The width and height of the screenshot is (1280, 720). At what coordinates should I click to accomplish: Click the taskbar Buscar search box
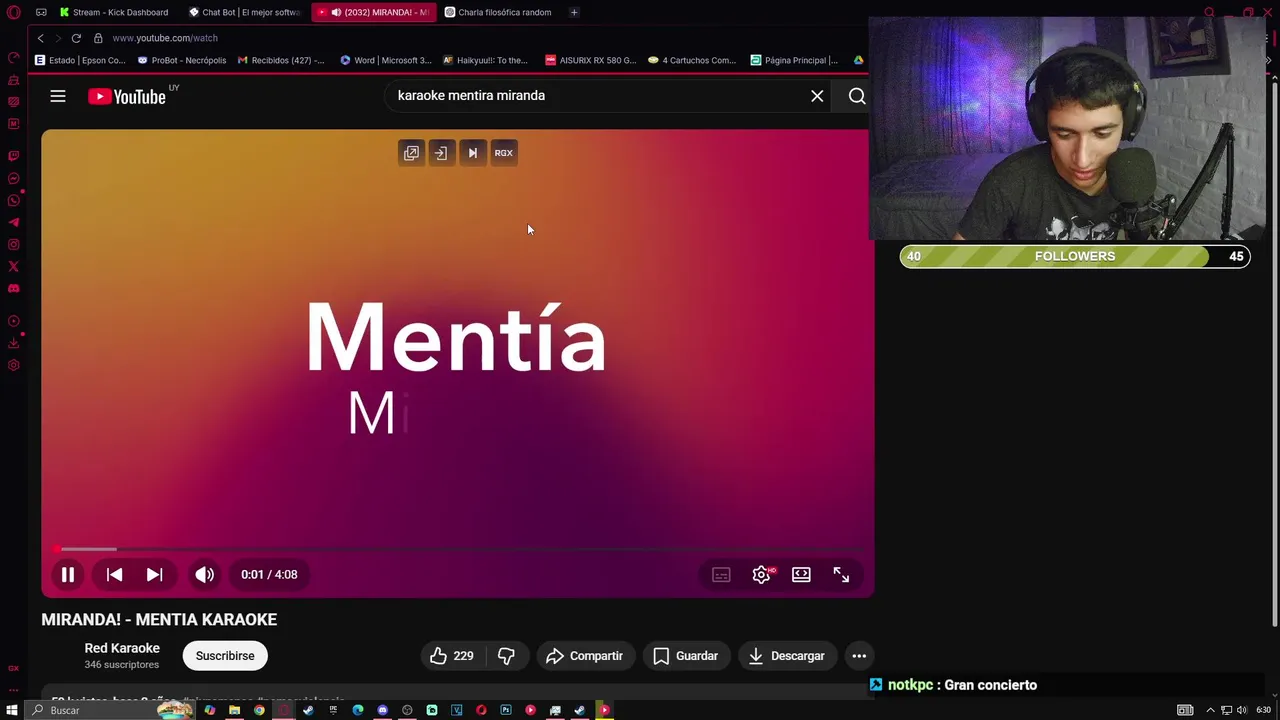click(110, 710)
